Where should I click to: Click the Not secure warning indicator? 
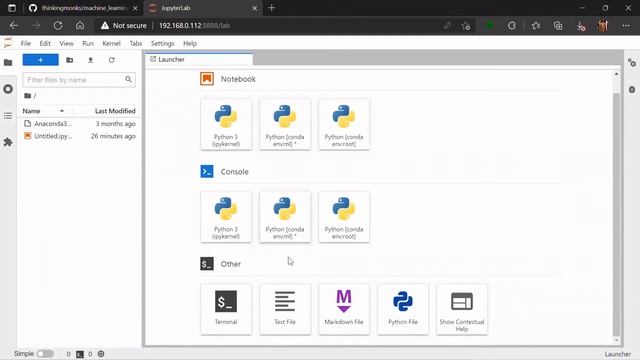point(123,25)
